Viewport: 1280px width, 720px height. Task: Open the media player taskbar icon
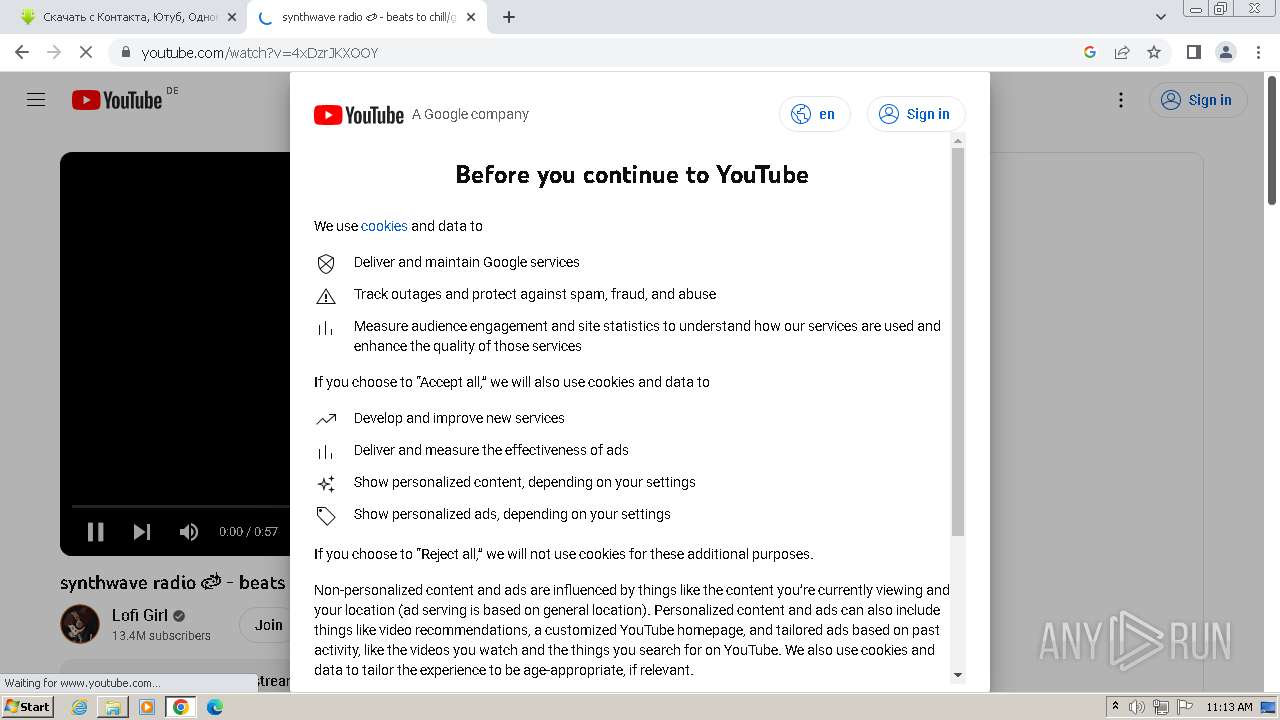[x=147, y=707]
